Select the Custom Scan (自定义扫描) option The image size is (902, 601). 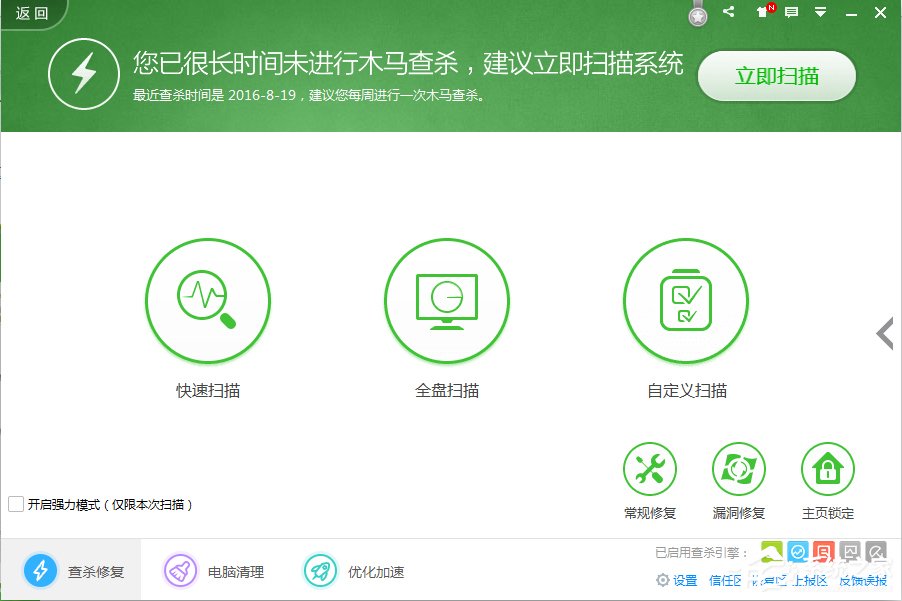click(x=686, y=301)
